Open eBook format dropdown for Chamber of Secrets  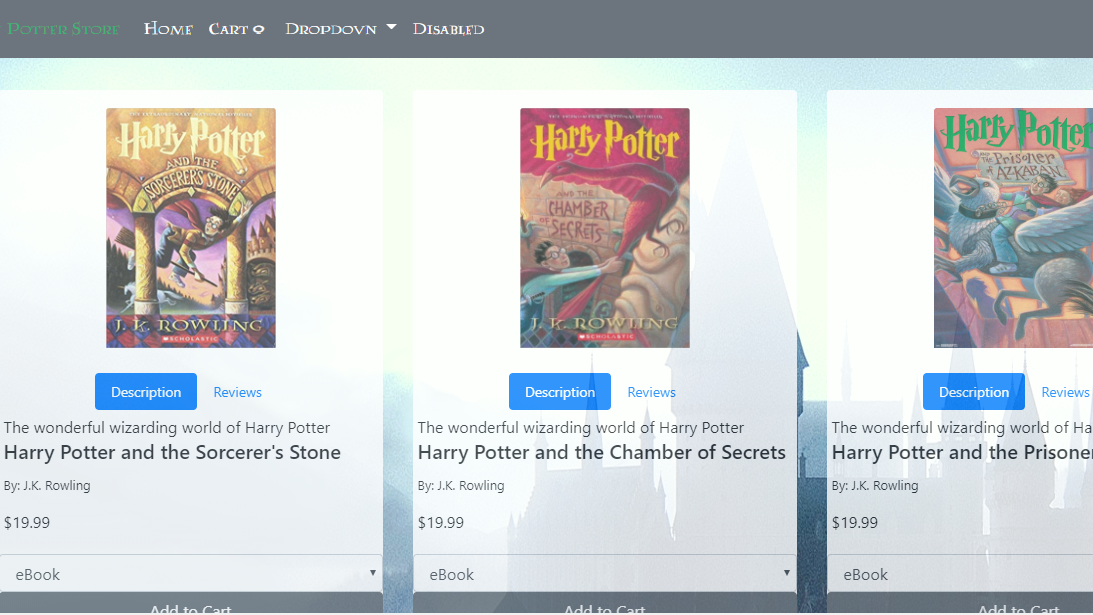(605, 574)
